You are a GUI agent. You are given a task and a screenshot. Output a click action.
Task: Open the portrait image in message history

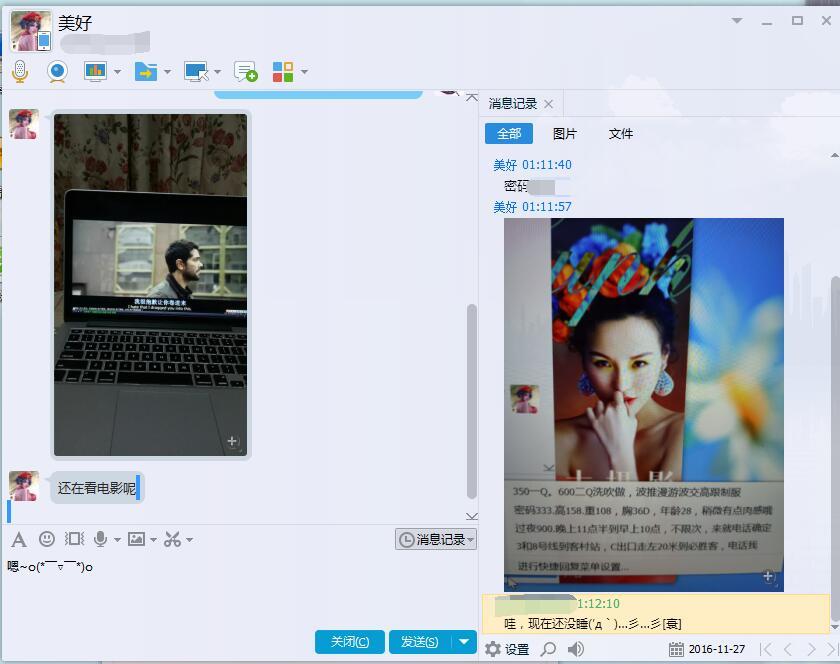(x=643, y=405)
